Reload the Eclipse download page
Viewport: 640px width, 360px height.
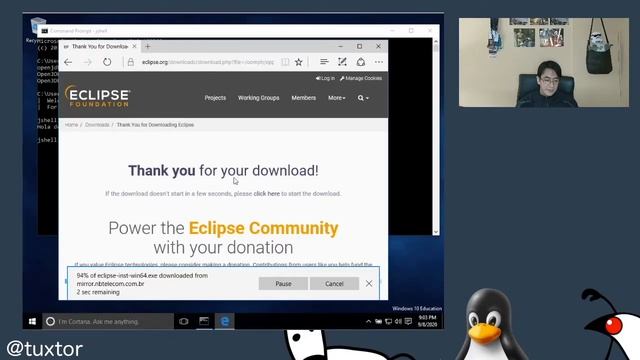[x=107, y=62]
